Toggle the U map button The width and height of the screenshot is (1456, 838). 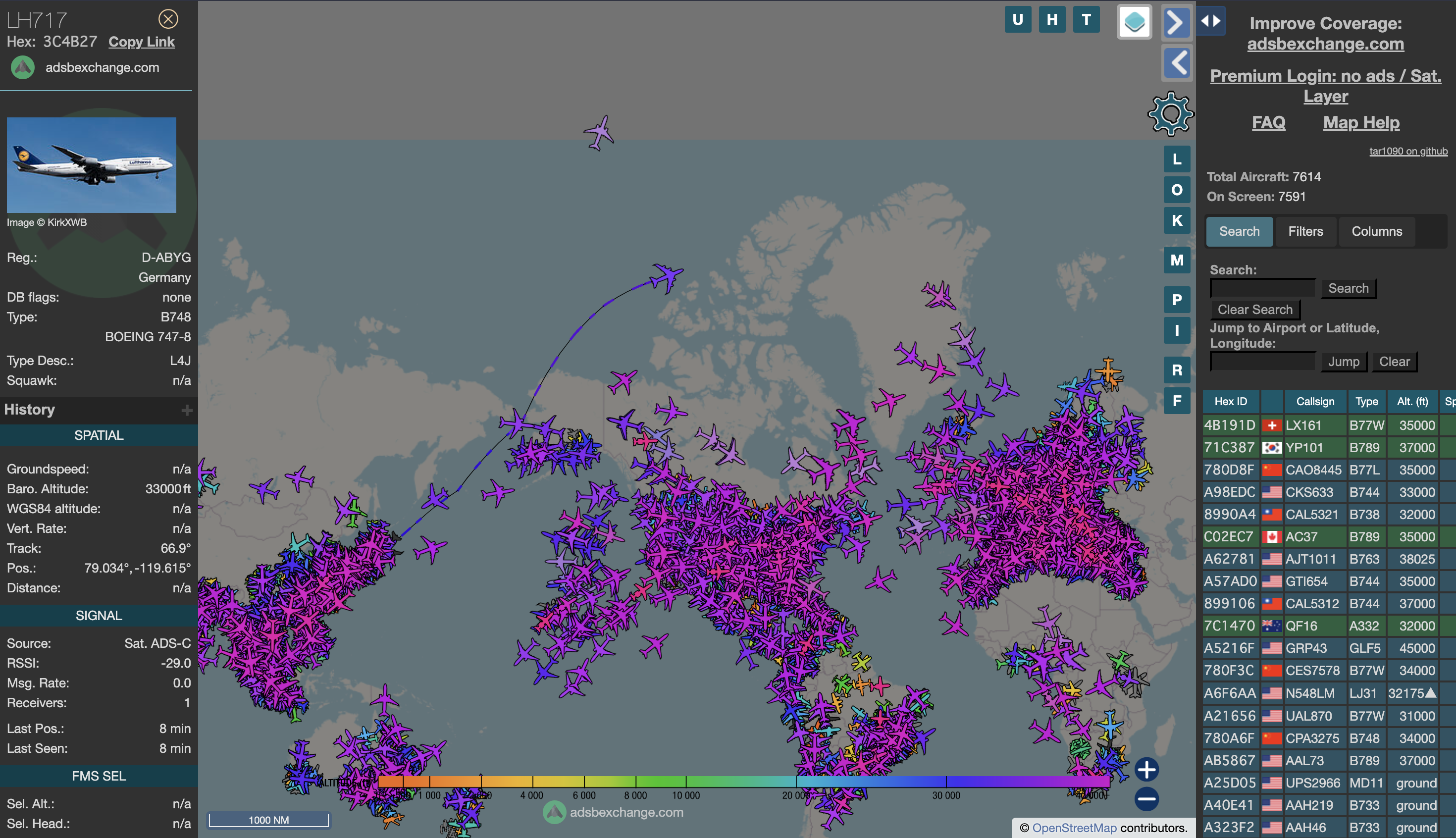[x=1018, y=20]
